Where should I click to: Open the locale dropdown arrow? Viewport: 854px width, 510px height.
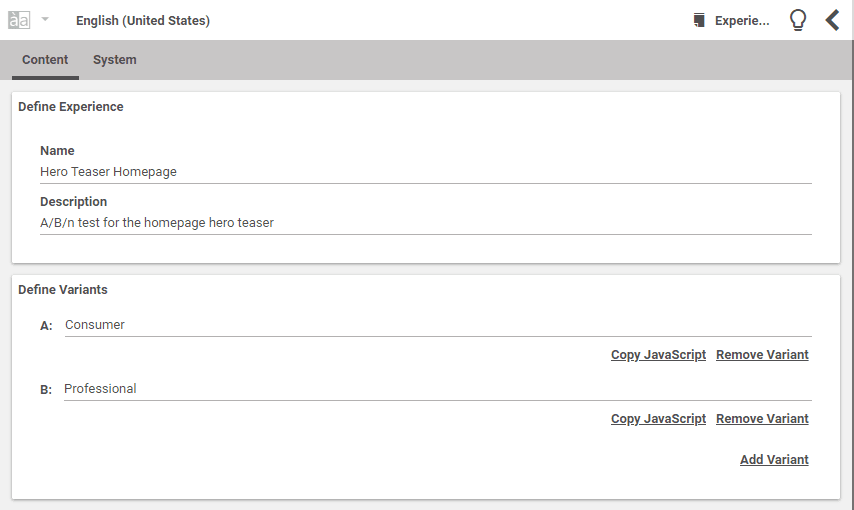45,20
